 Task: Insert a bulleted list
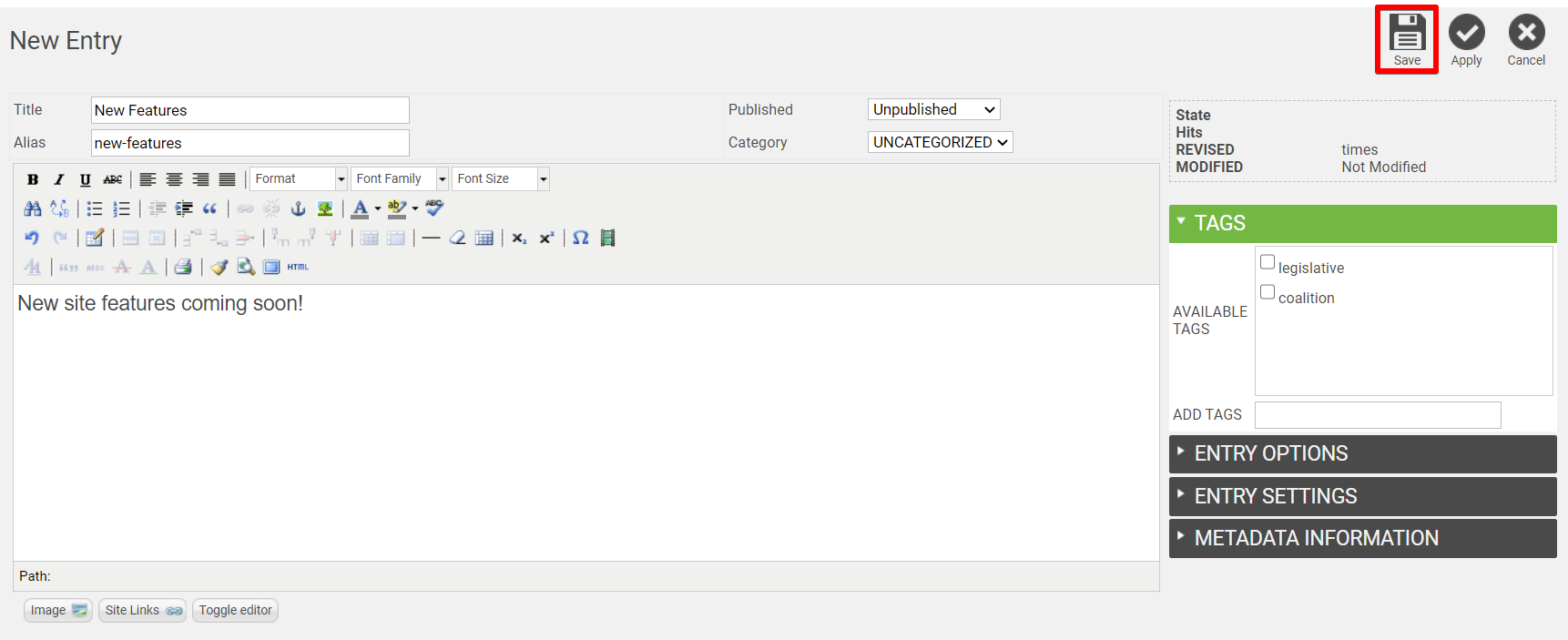click(x=95, y=208)
